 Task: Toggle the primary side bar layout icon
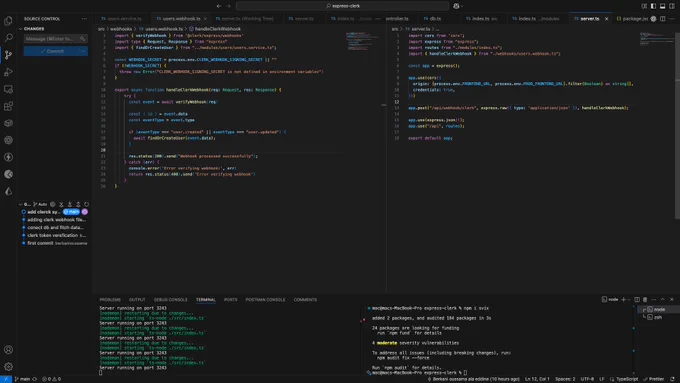pyautogui.click(x=653, y=6)
